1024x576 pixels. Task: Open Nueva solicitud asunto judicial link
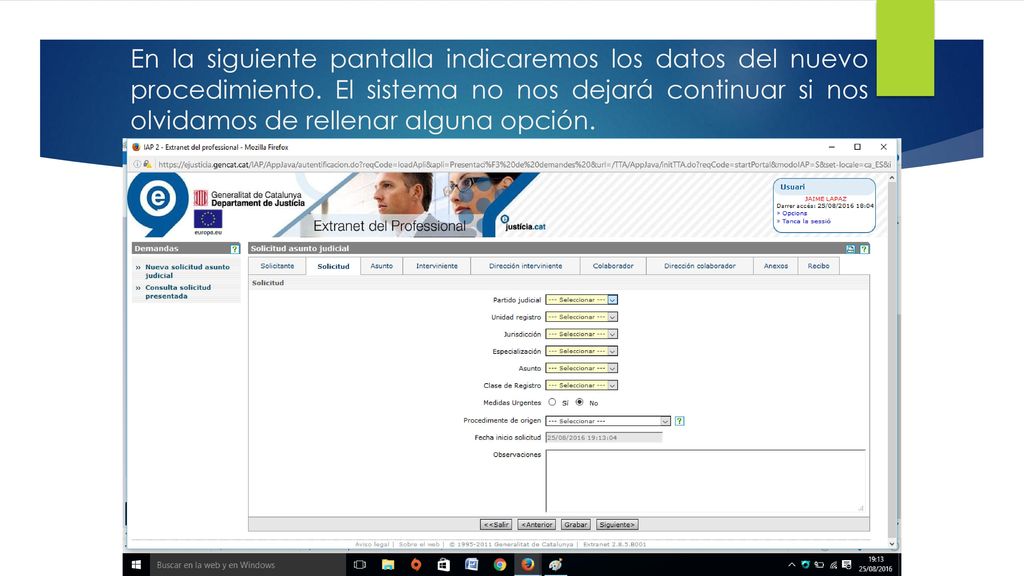[x=187, y=271]
